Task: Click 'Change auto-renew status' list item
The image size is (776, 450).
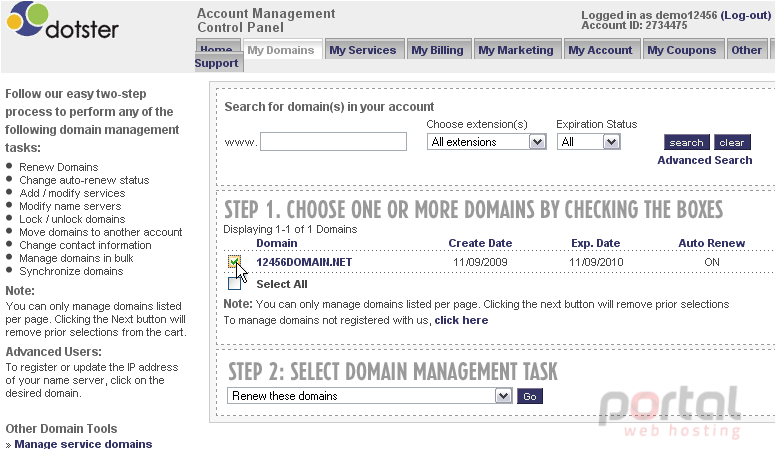Action: tap(84, 180)
